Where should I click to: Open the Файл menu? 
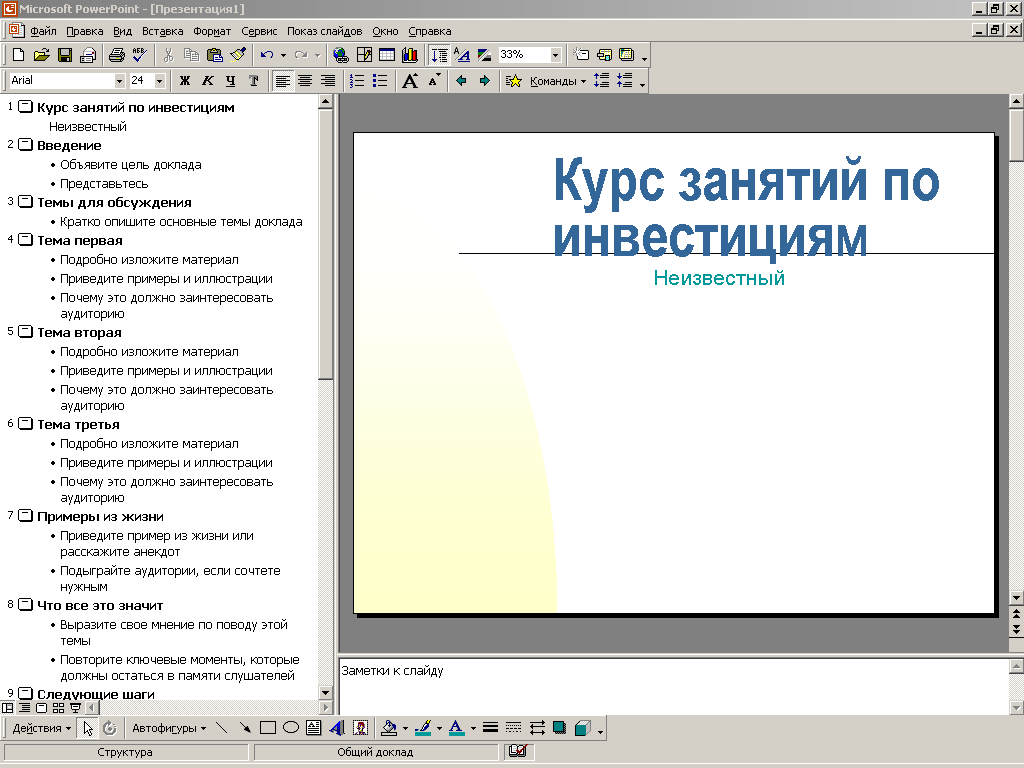click(43, 31)
